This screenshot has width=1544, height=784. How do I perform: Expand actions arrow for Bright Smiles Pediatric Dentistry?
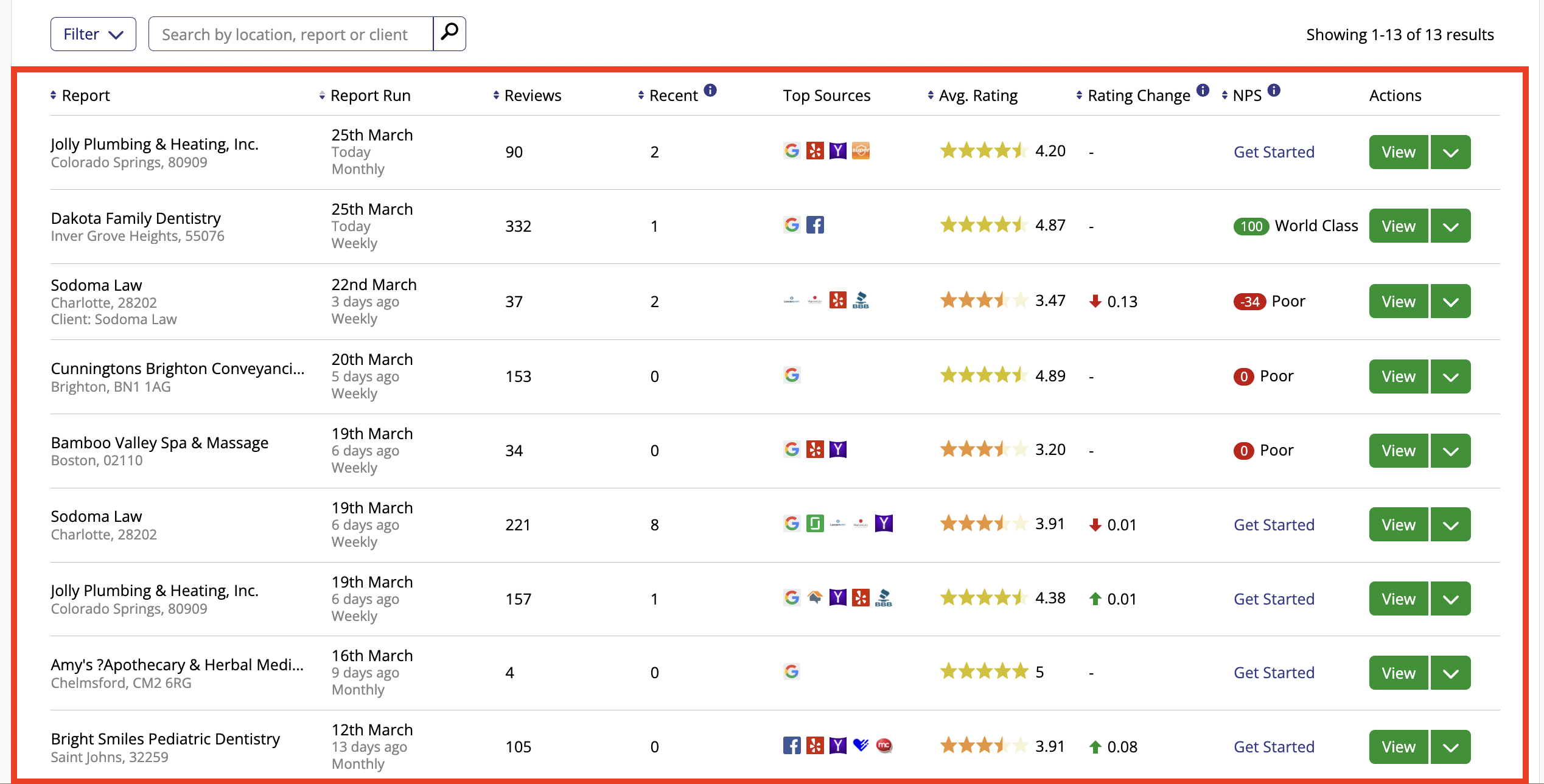(1450, 747)
